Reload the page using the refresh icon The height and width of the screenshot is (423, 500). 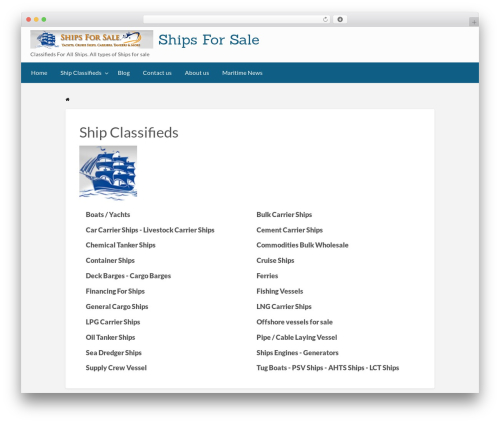325,19
